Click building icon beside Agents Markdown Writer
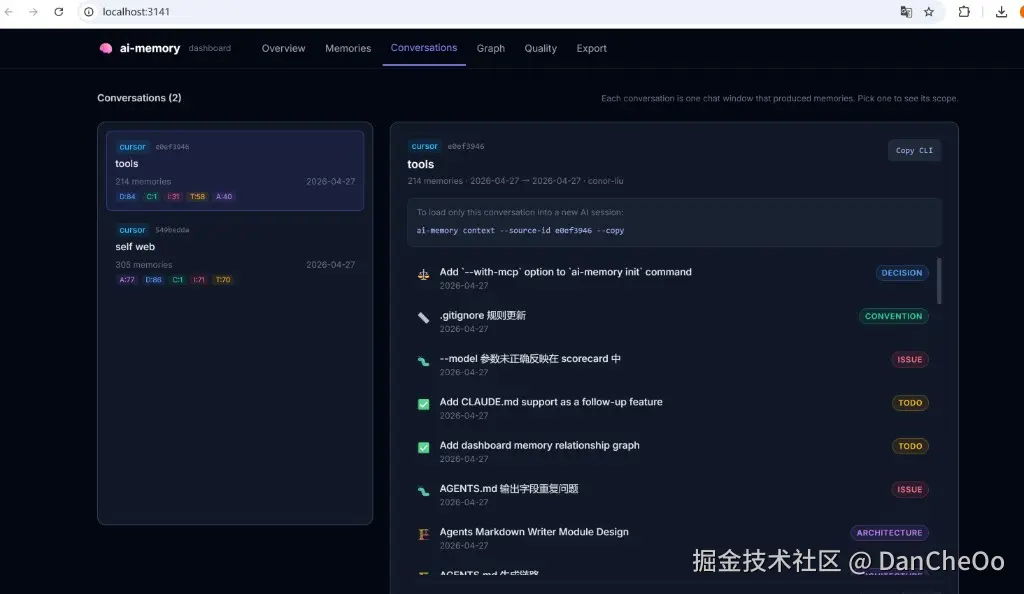Screen dimensions: 1024x594 coord(423,534)
